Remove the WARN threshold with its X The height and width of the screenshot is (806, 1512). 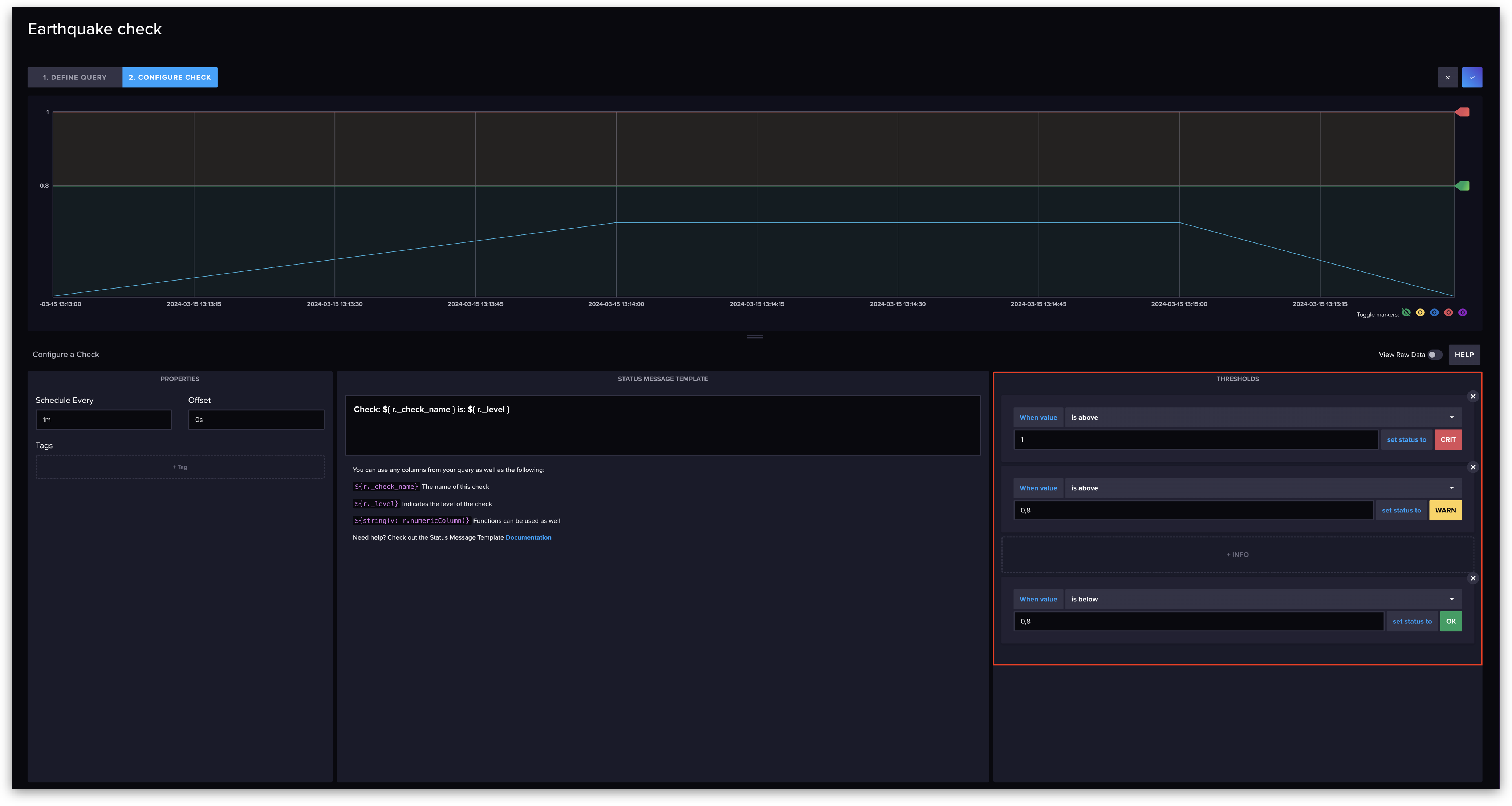coord(1473,467)
